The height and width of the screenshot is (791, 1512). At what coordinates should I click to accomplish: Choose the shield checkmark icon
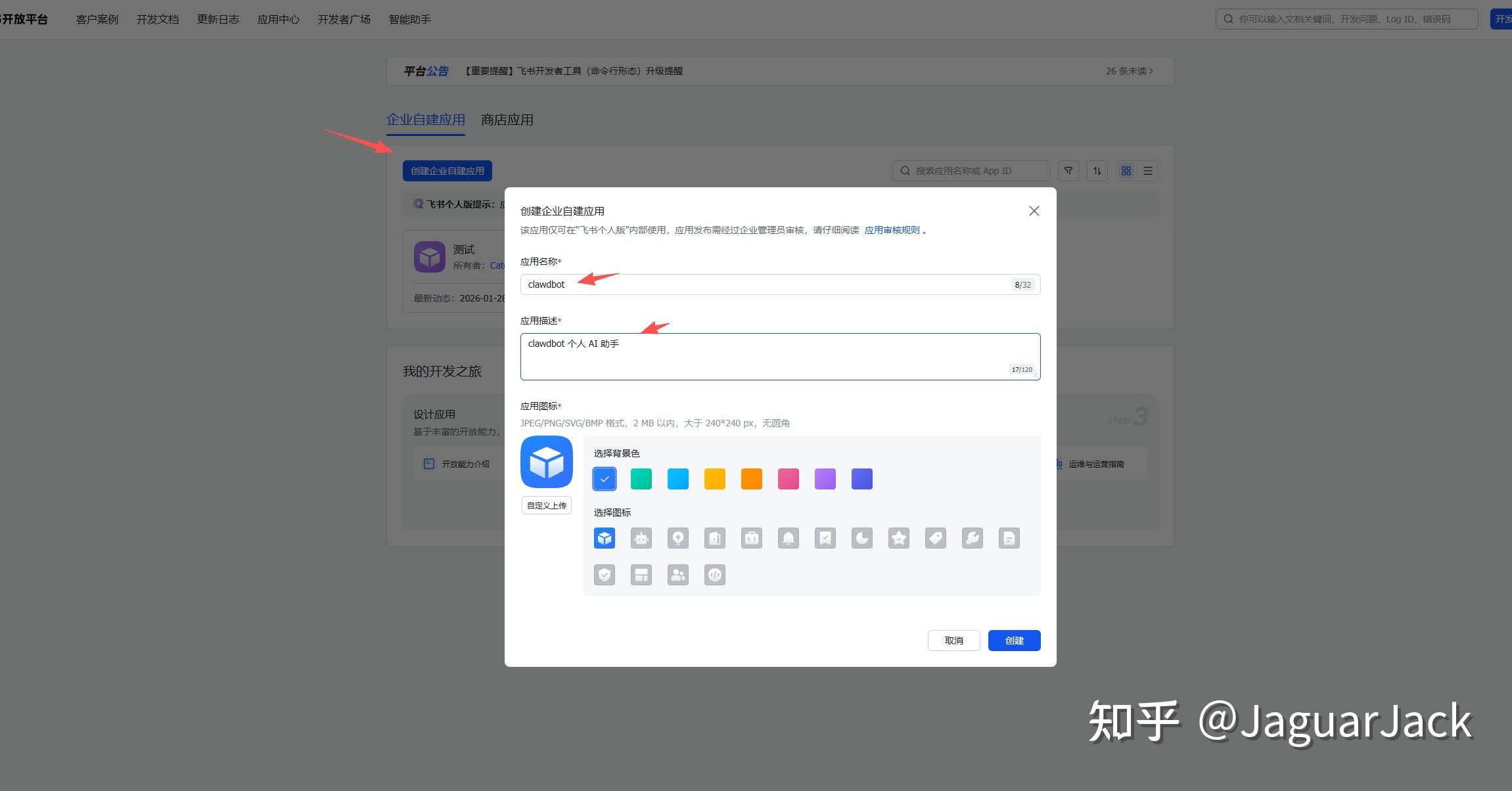[604, 575]
